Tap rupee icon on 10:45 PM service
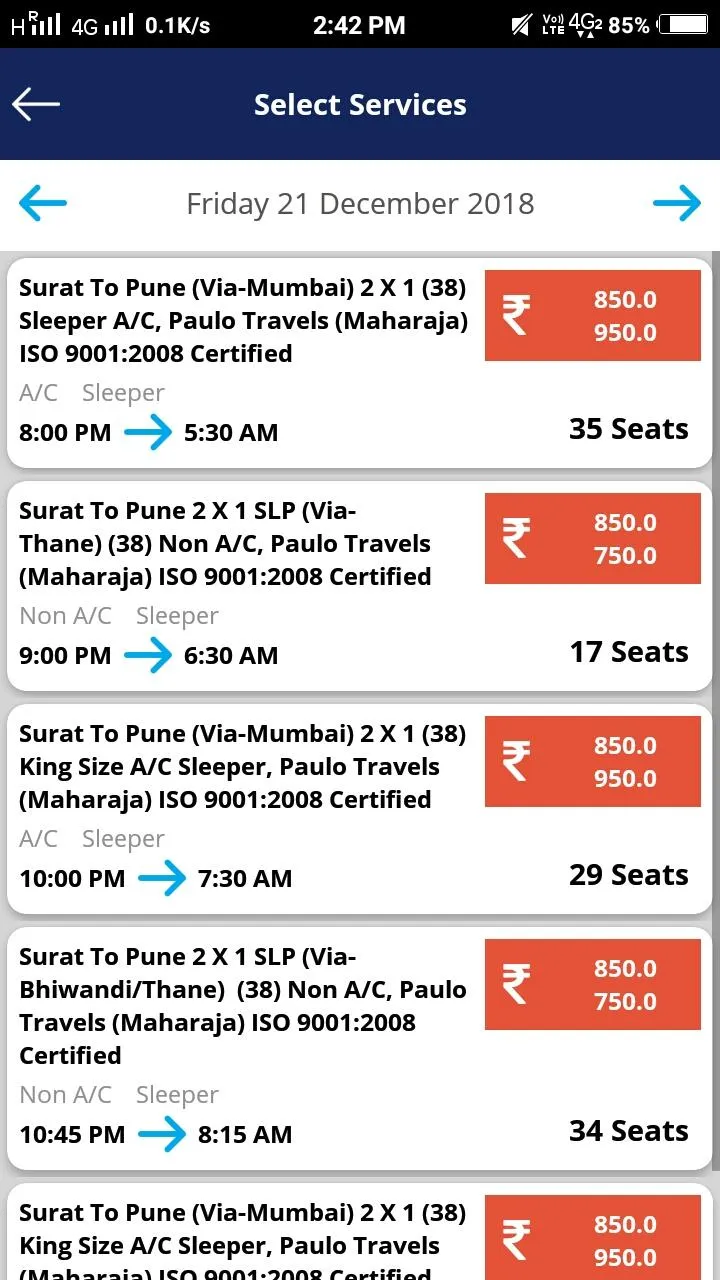720x1280 pixels. 516,984
